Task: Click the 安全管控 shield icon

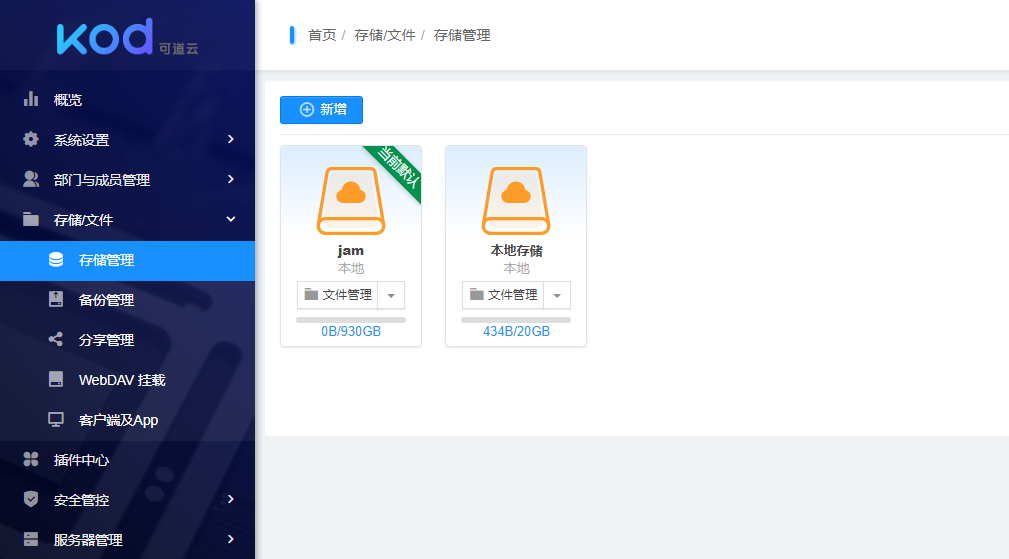Action: (x=31, y=500)
